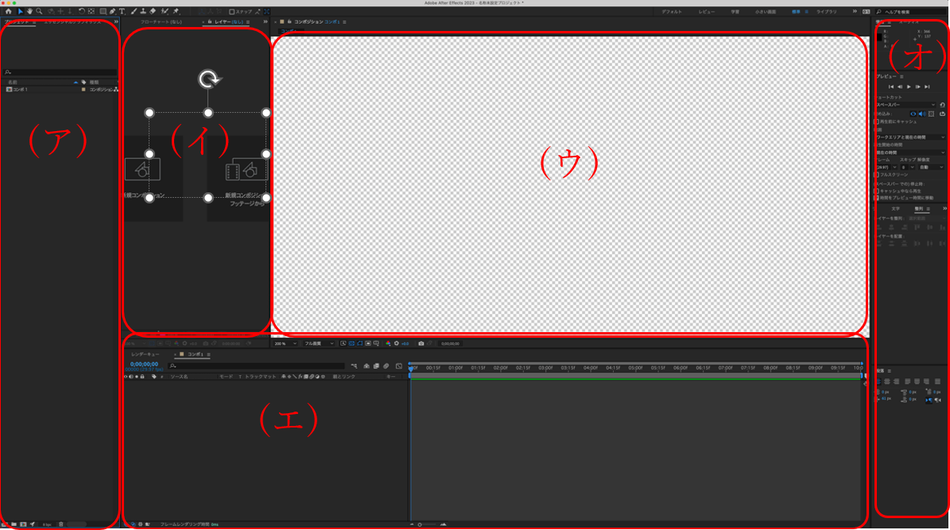Image resolution: width=950 pixels, height=530 pixels.
Task: Choose the Type text tool
Action: 122,12
